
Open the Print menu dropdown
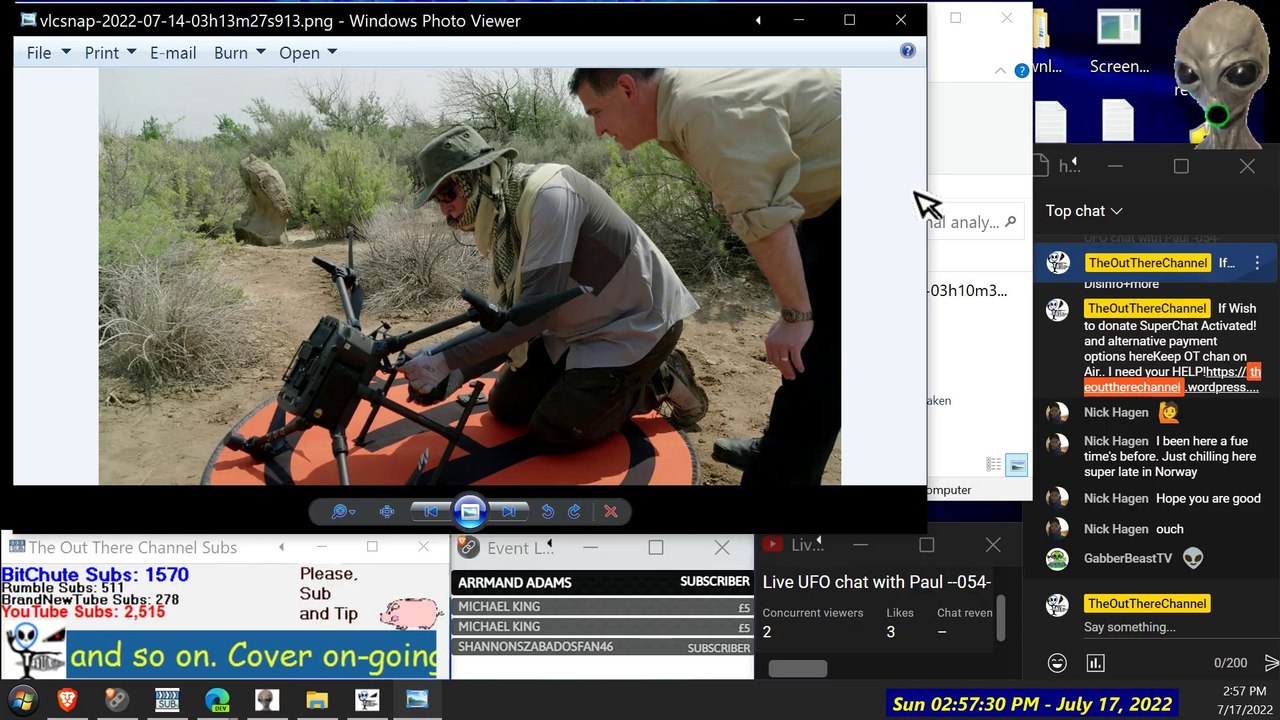110,53
